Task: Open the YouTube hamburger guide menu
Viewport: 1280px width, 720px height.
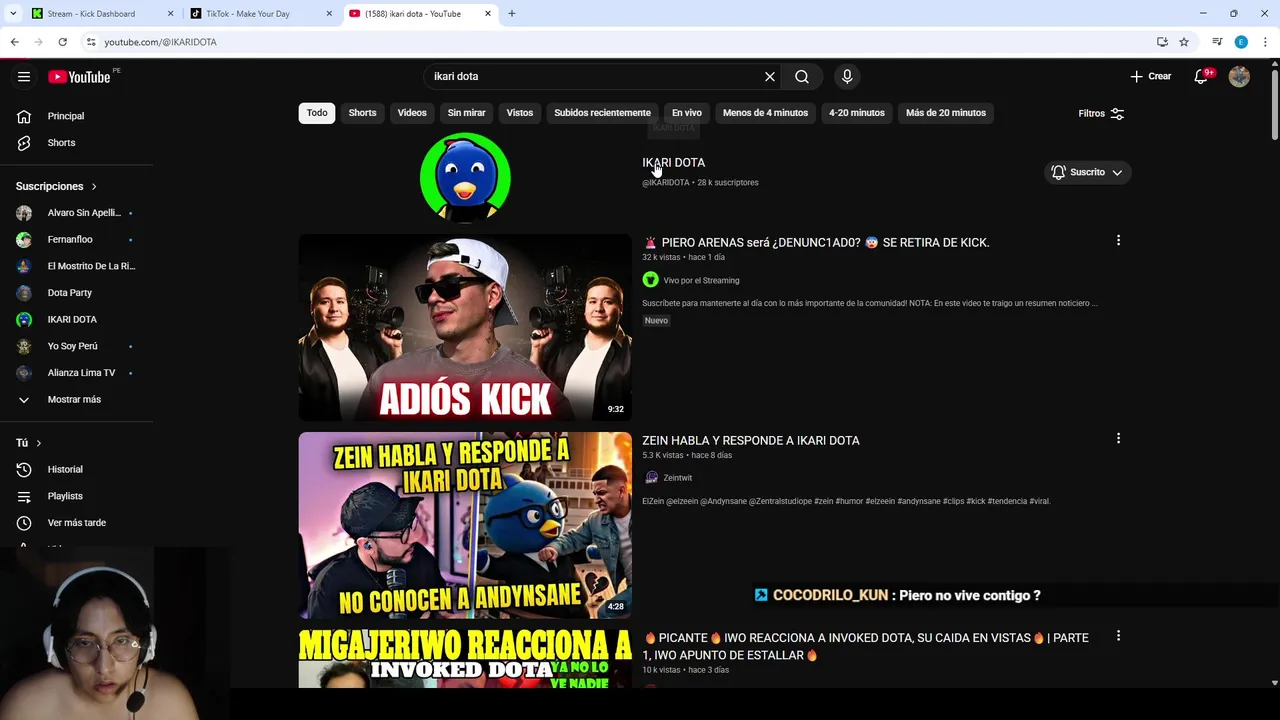Action: (x=24, y=77)
